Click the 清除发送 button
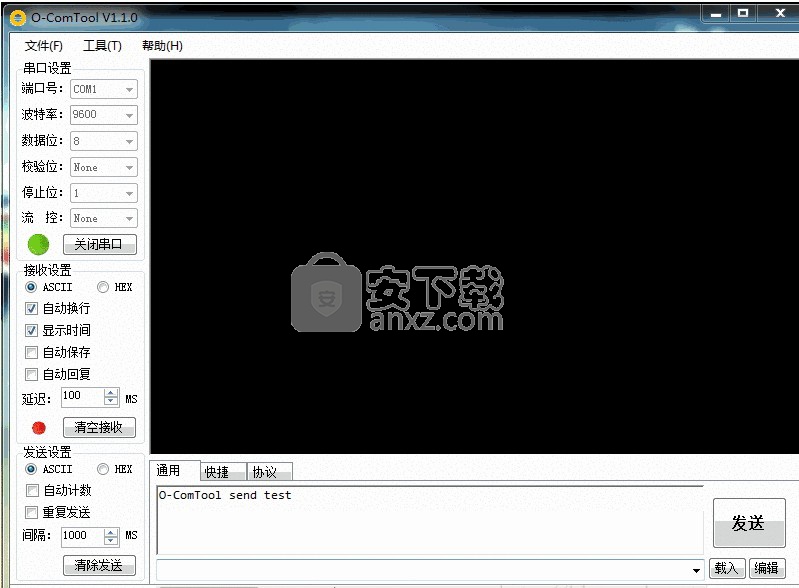 (99, 566)
